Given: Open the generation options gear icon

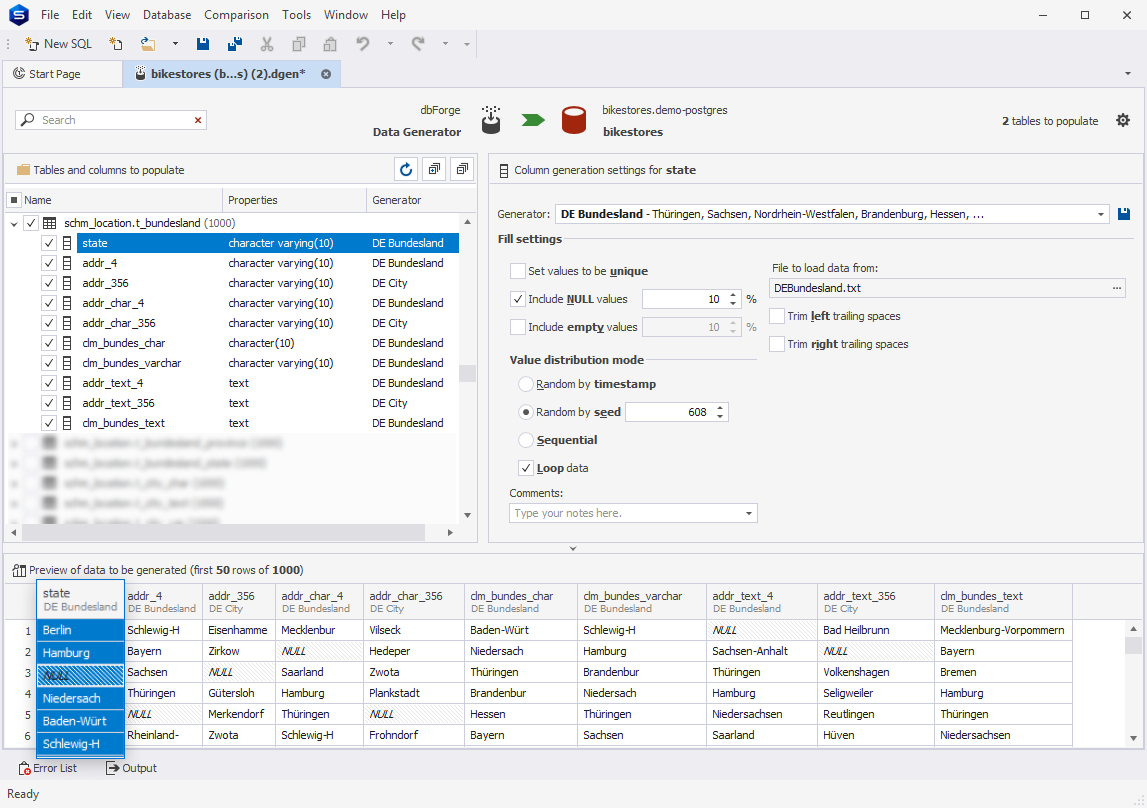Looking at the screenshot, I should tap(1123, 121).
